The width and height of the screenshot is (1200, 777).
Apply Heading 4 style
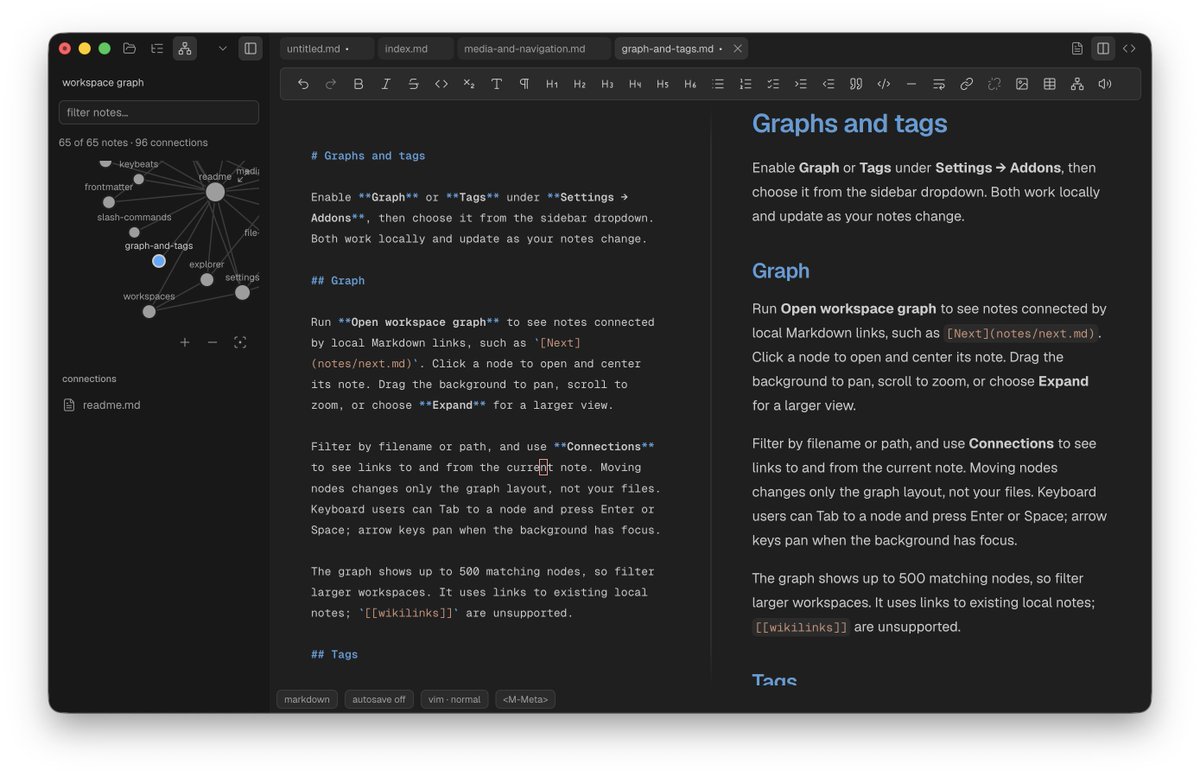pyautogui.click(x=635, y=84)
